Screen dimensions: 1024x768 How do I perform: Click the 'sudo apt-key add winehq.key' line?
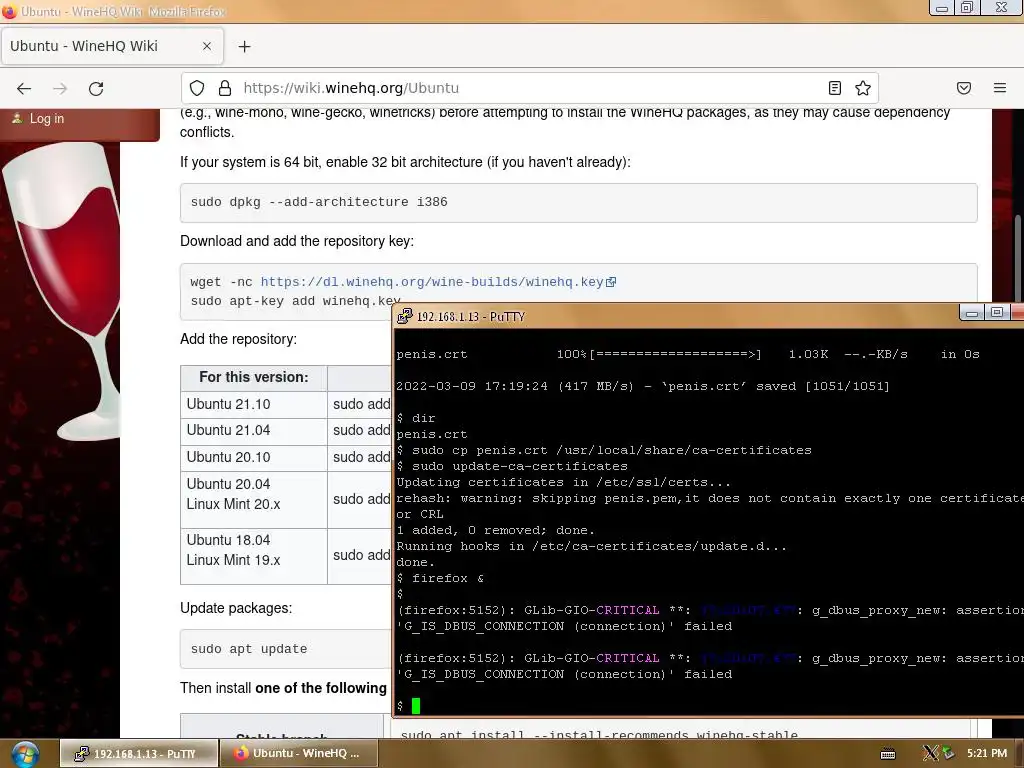coord(295,301)
